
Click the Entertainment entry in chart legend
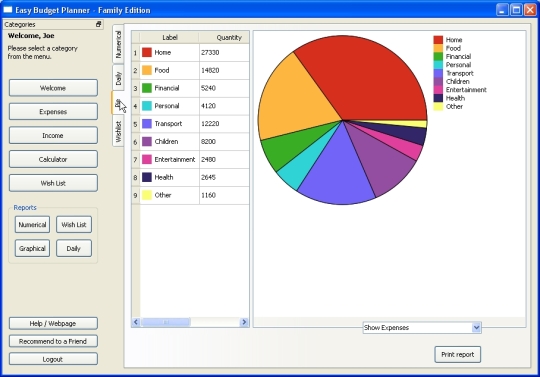460,90
